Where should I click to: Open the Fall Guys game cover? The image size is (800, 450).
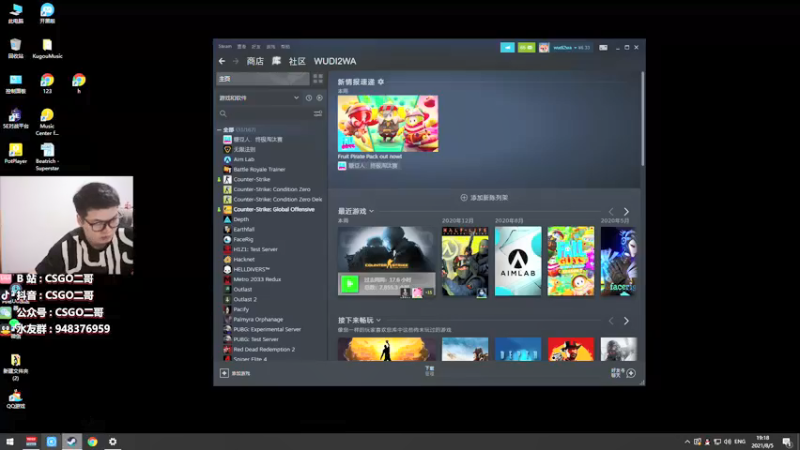[571, 261]
